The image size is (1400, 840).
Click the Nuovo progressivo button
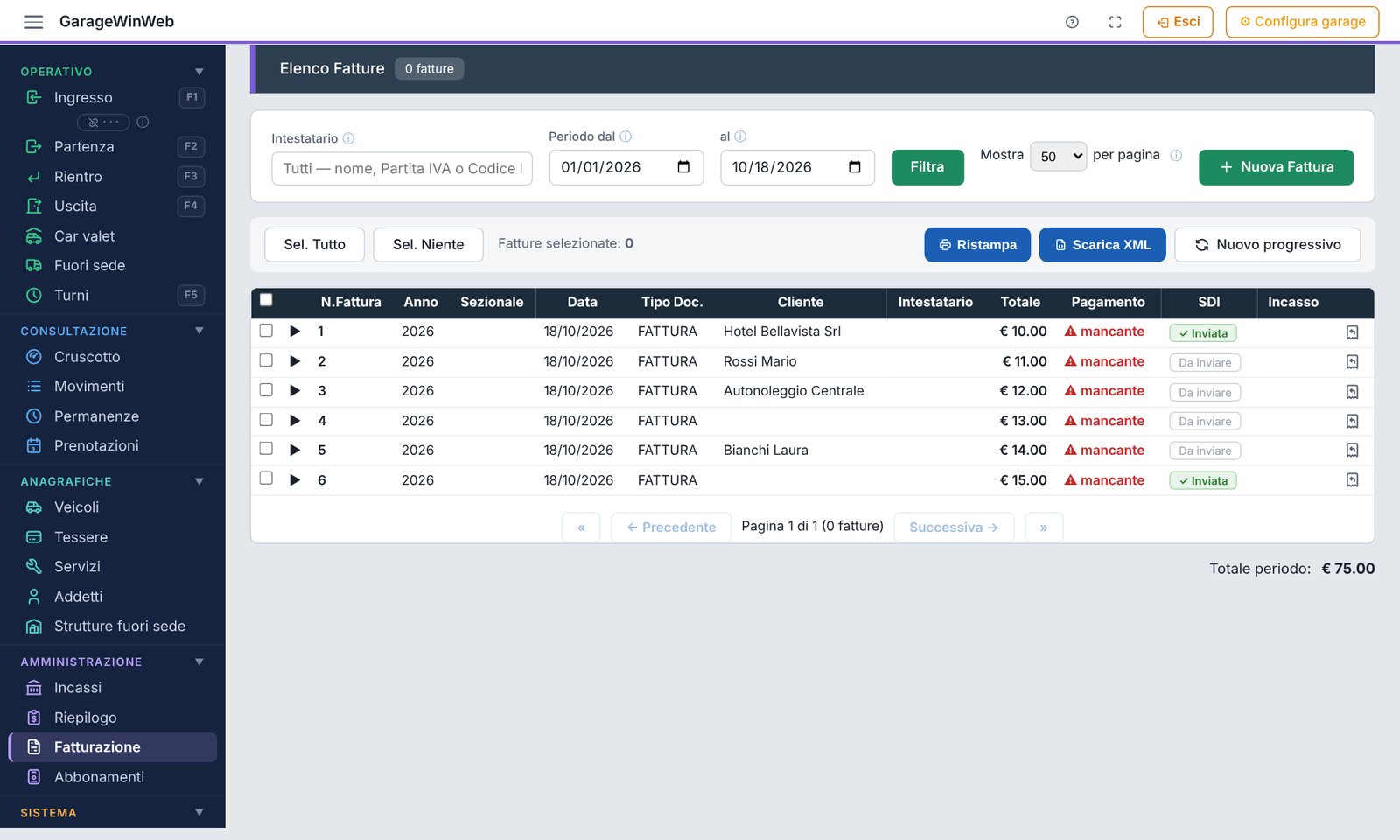click(x=1267, y=245)
